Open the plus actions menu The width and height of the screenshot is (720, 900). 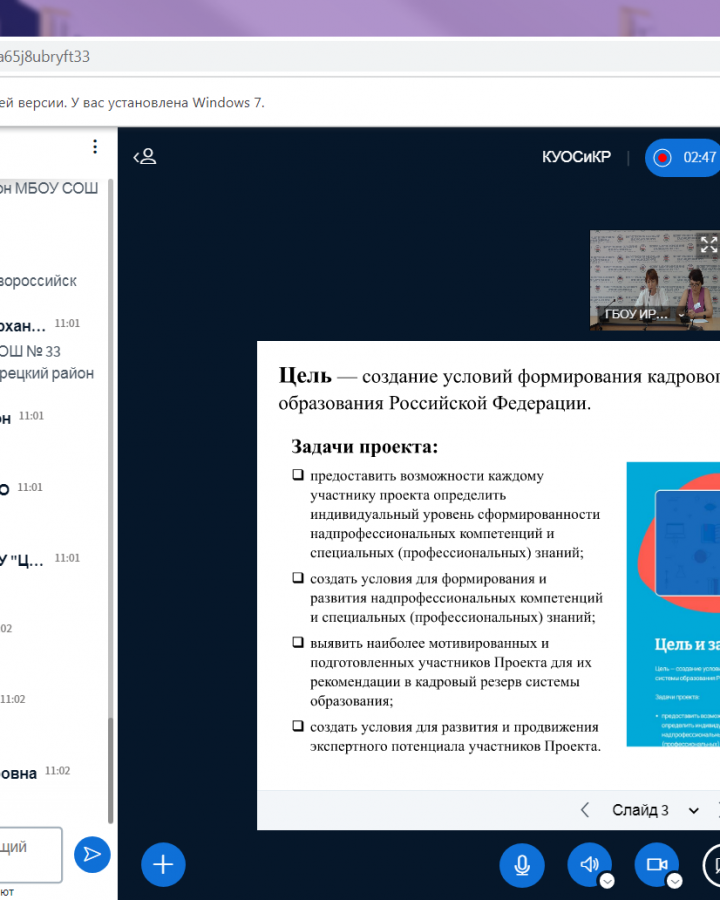[x=163, y=865]
